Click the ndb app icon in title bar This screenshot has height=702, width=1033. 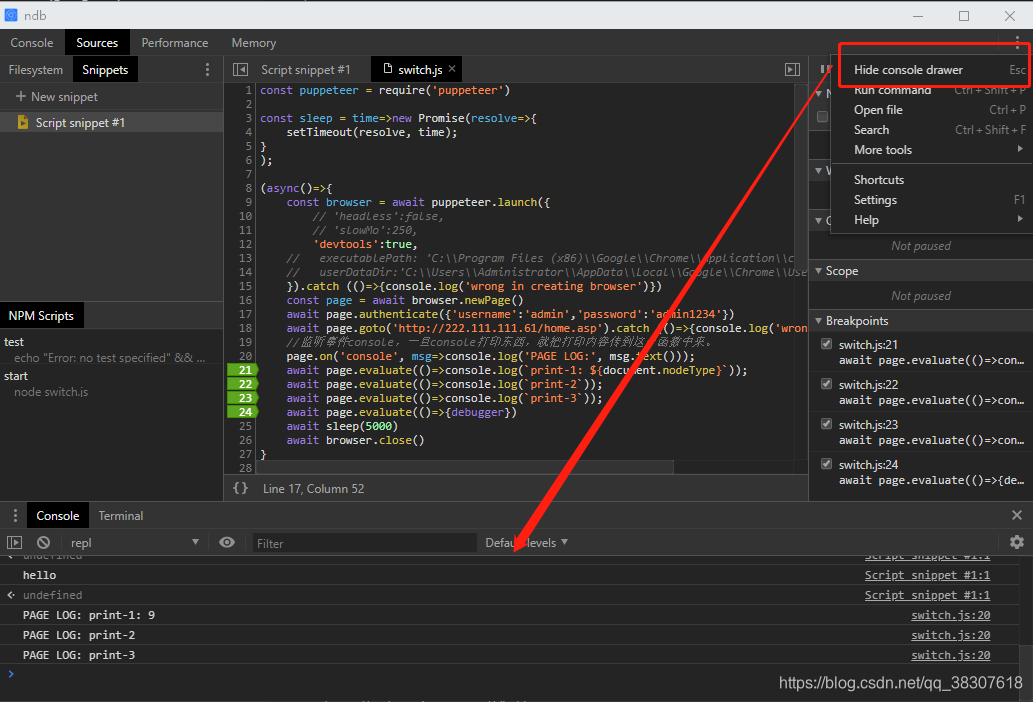point(11,15)
